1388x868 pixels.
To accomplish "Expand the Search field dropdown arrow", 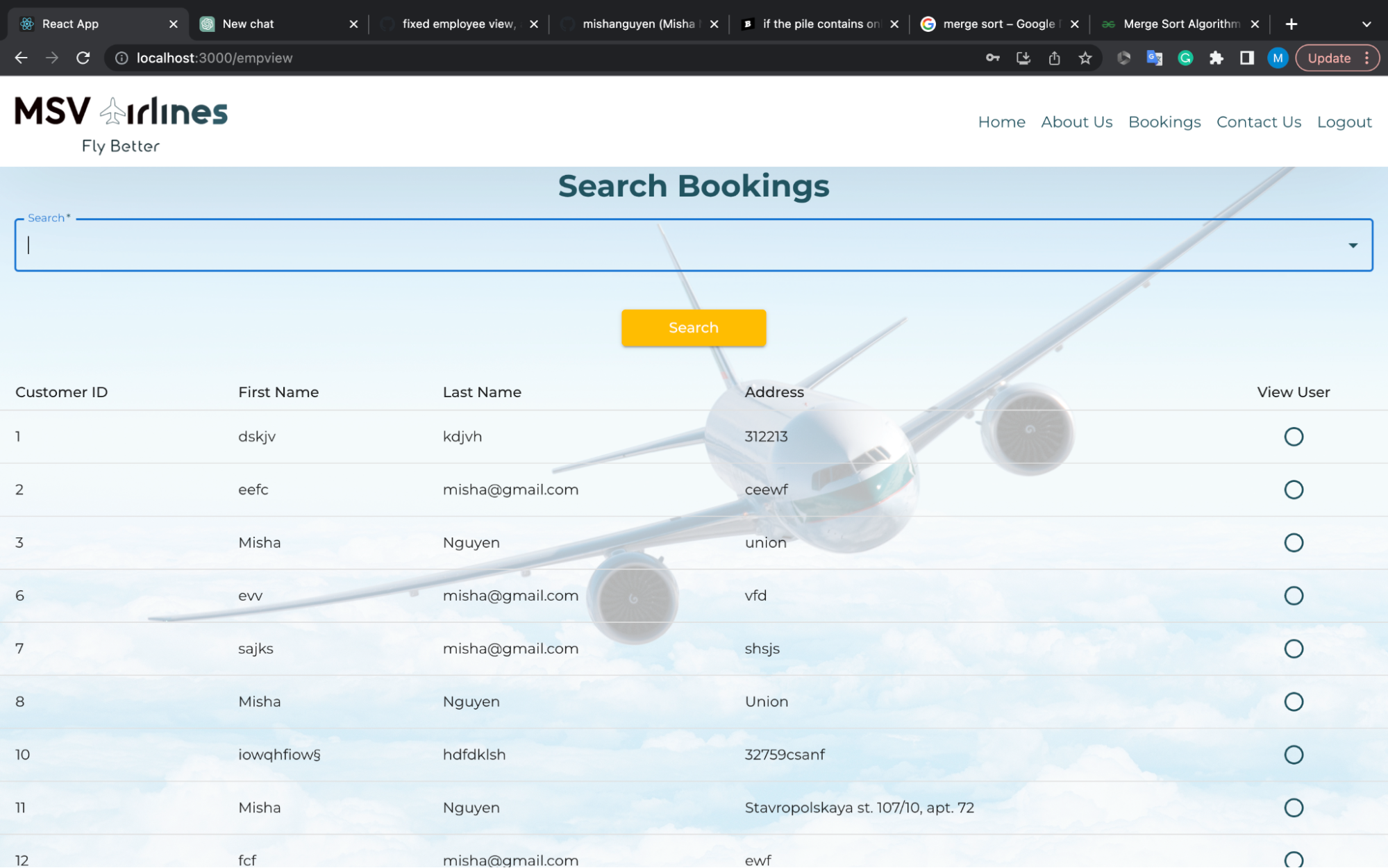I will tap(1353, 244).
